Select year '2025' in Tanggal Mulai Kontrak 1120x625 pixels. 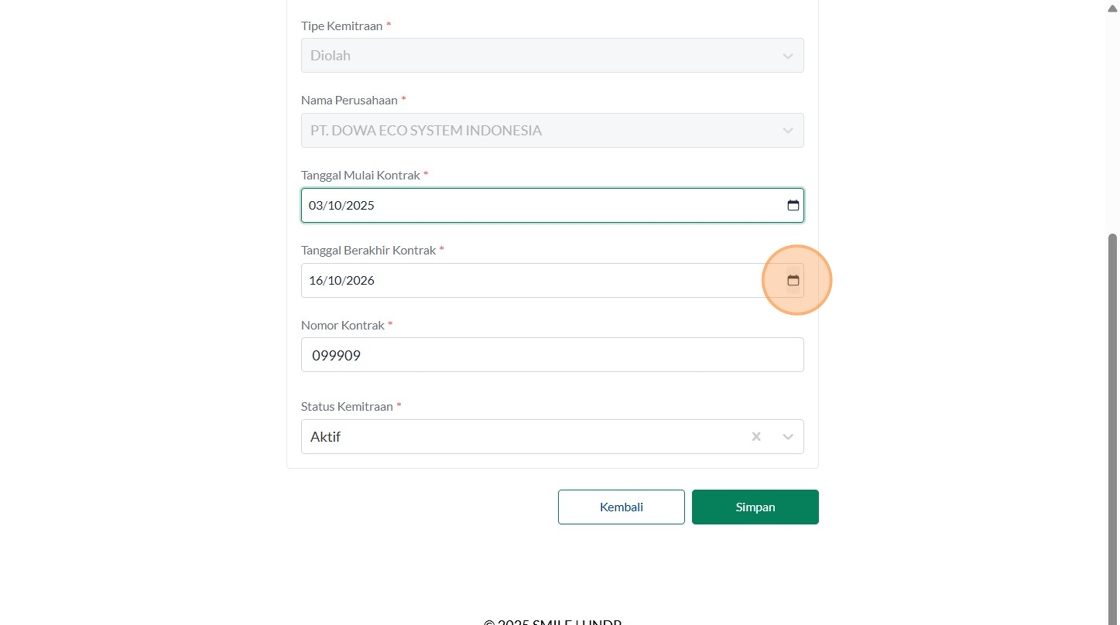click(x=360, y=206)
